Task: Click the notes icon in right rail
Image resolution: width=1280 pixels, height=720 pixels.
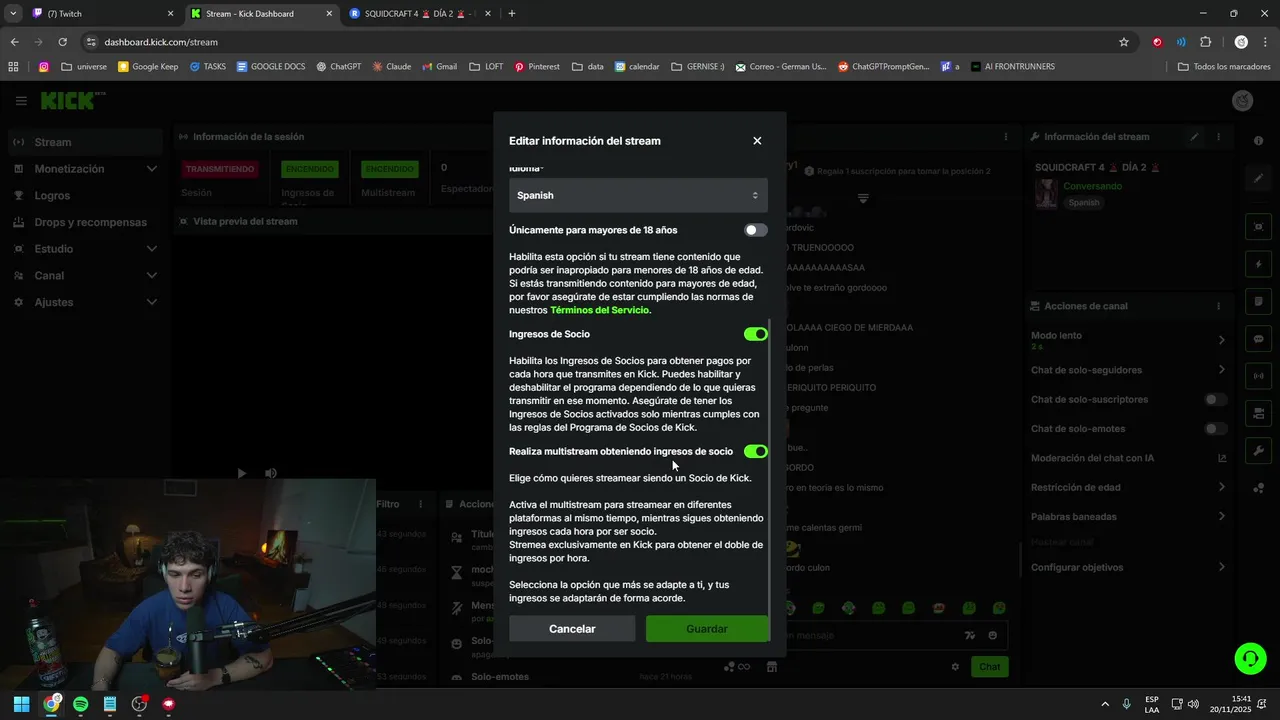Action: click(x=1259, y=301)
